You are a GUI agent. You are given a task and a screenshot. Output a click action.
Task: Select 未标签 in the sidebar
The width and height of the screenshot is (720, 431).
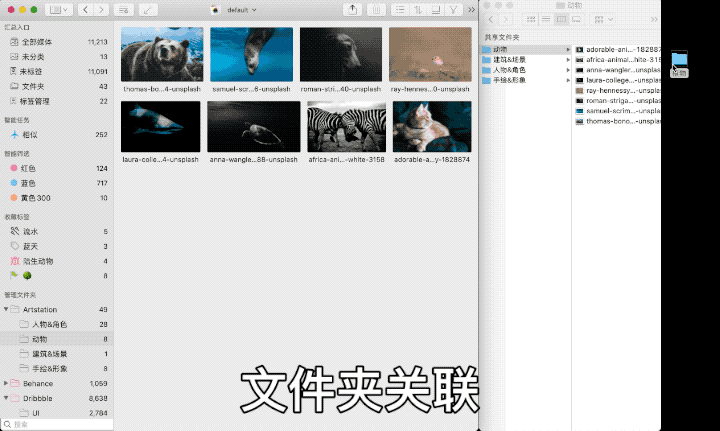(57, 72)
